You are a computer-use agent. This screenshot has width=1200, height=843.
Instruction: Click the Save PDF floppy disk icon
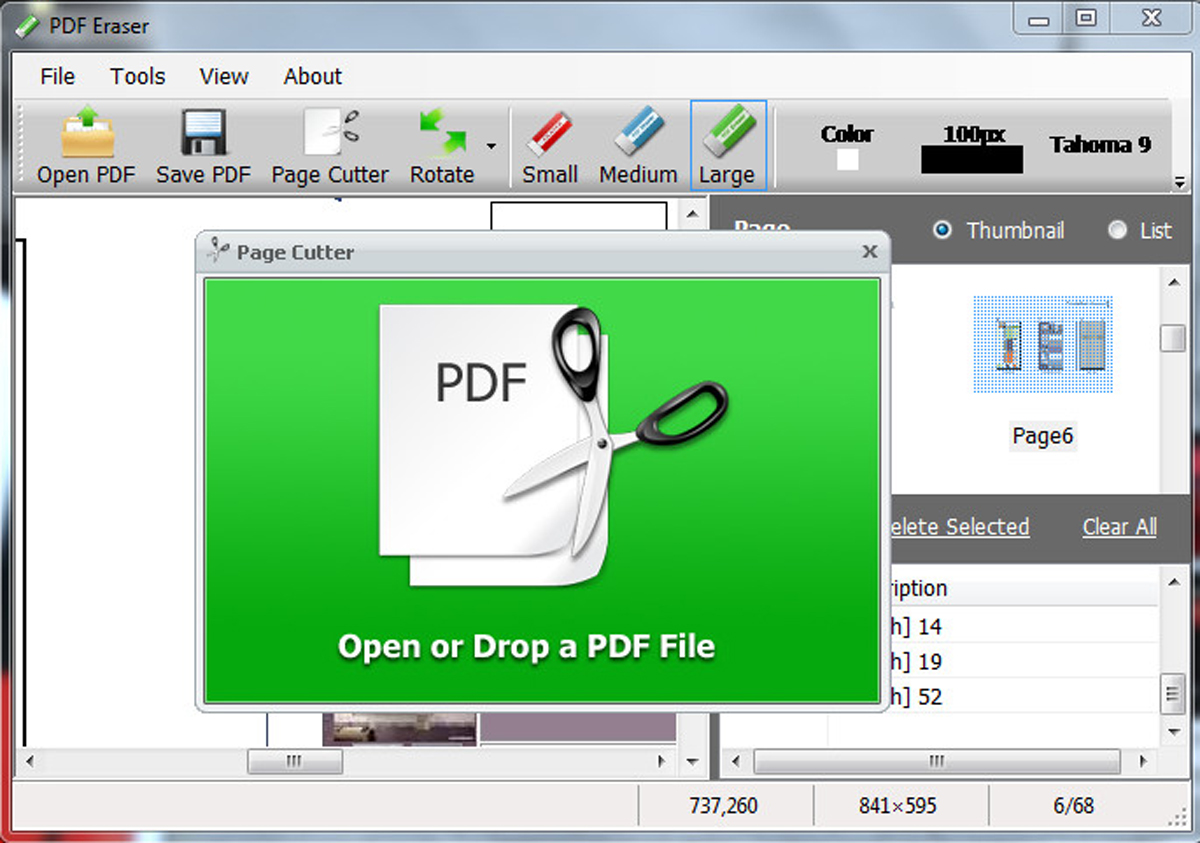[x=203, y=135]
